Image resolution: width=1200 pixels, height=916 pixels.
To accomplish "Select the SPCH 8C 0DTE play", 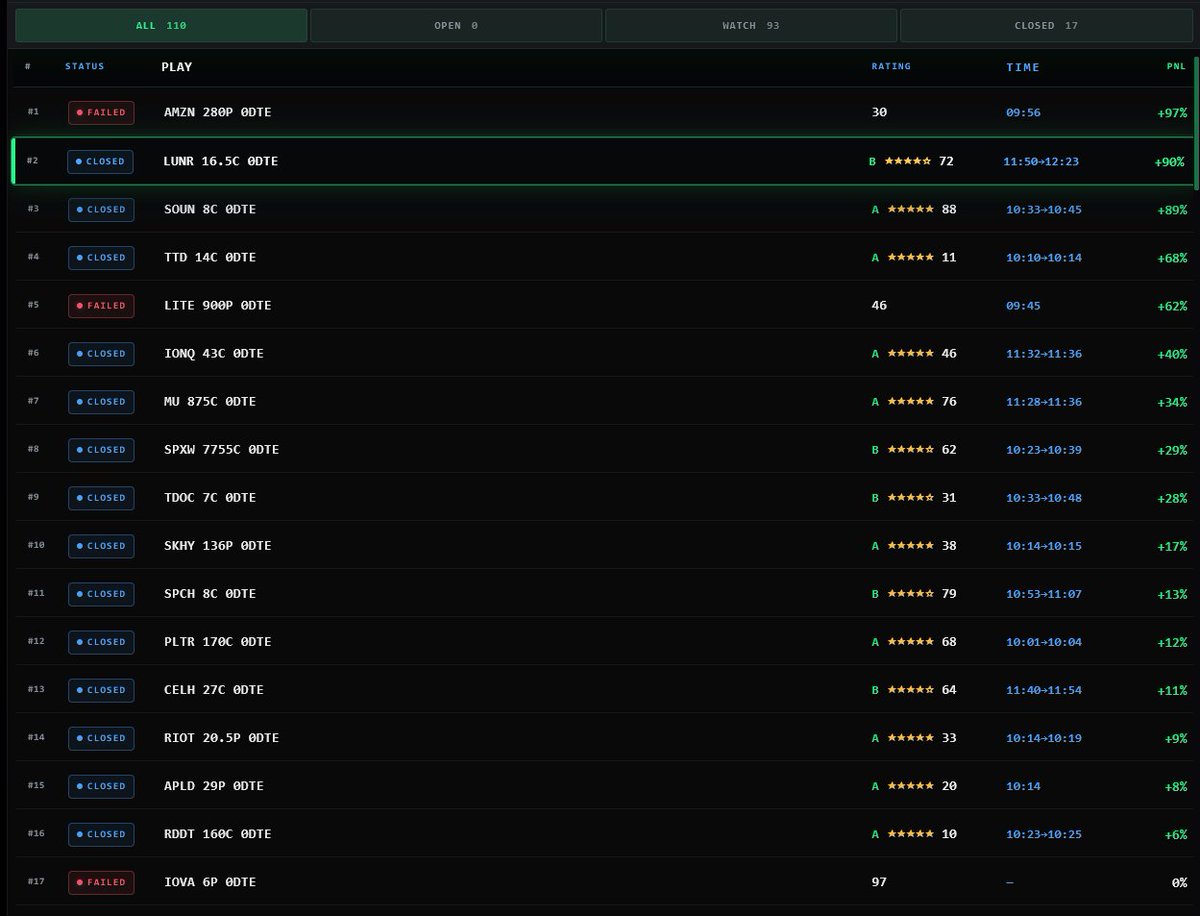I will tap(210, 593).
